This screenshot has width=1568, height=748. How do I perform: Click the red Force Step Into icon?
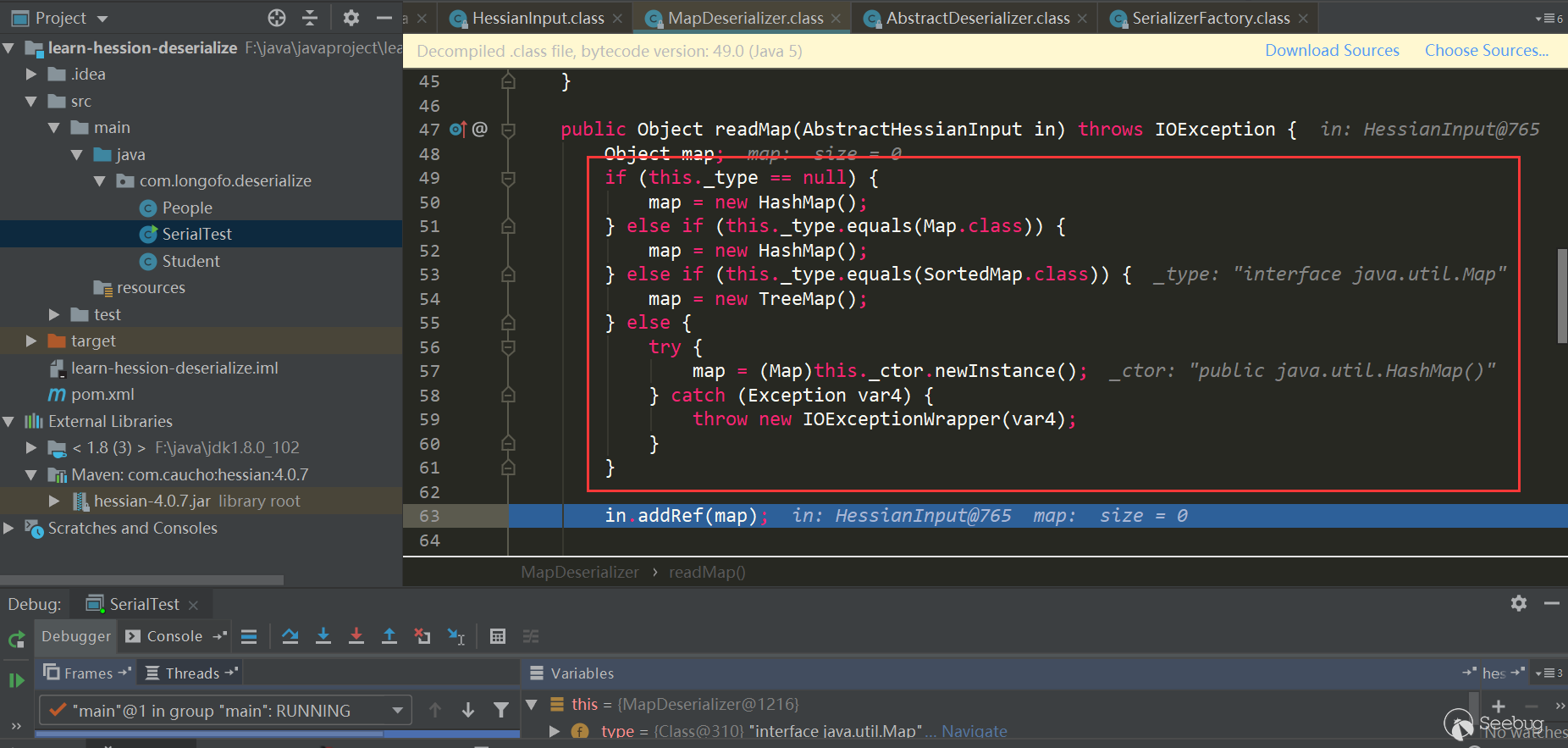pos(356,636)
